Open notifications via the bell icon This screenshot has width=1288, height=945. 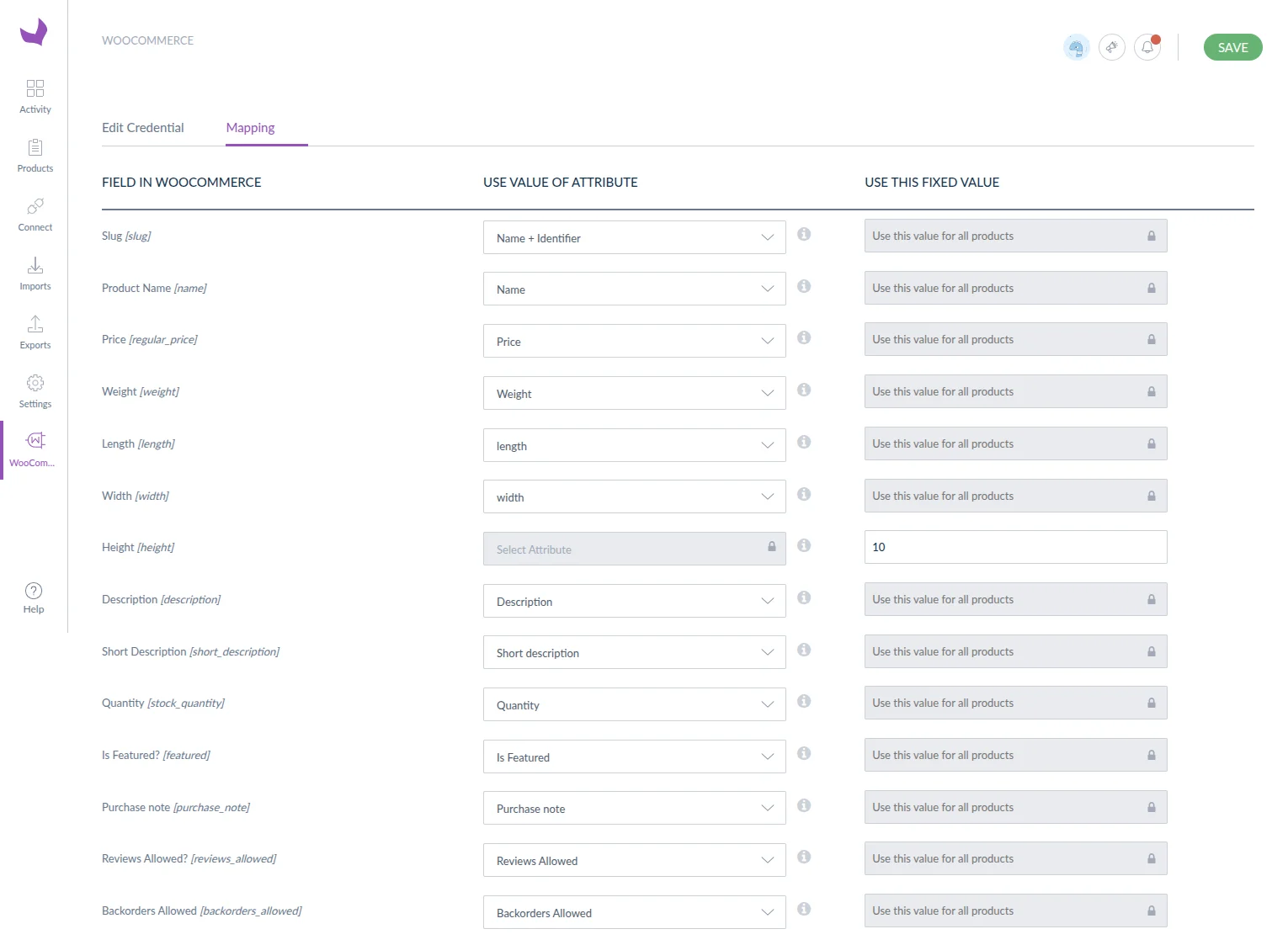1147,47
